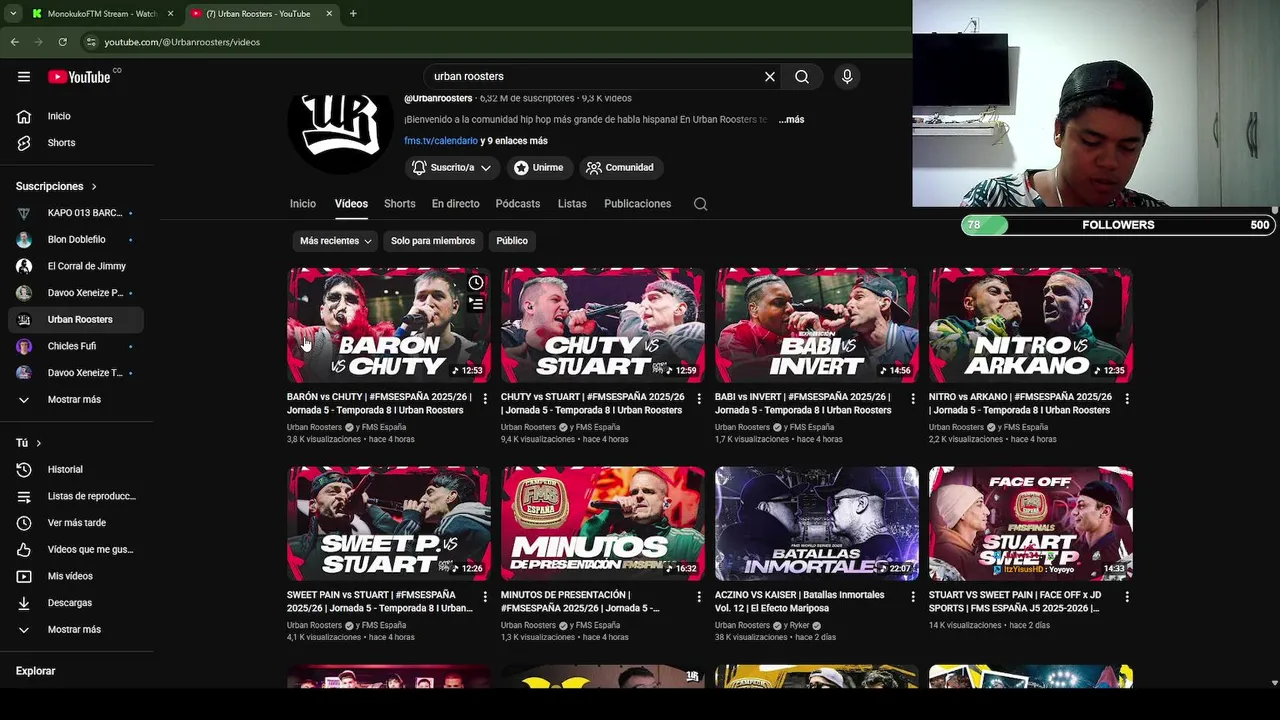The image size is (1280, 720).
Task: Open the browser tab list dropdown
Action: [x=13, y=14]
